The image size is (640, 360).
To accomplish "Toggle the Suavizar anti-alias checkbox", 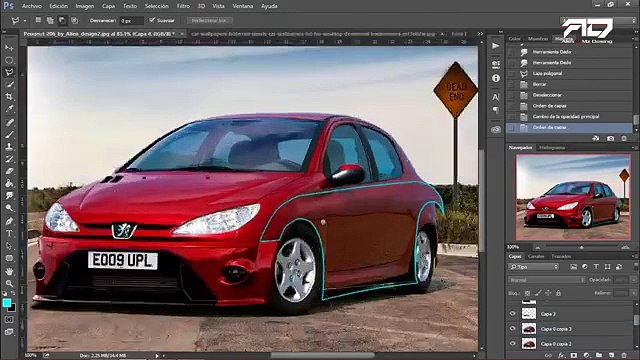I will click(152, 20).
